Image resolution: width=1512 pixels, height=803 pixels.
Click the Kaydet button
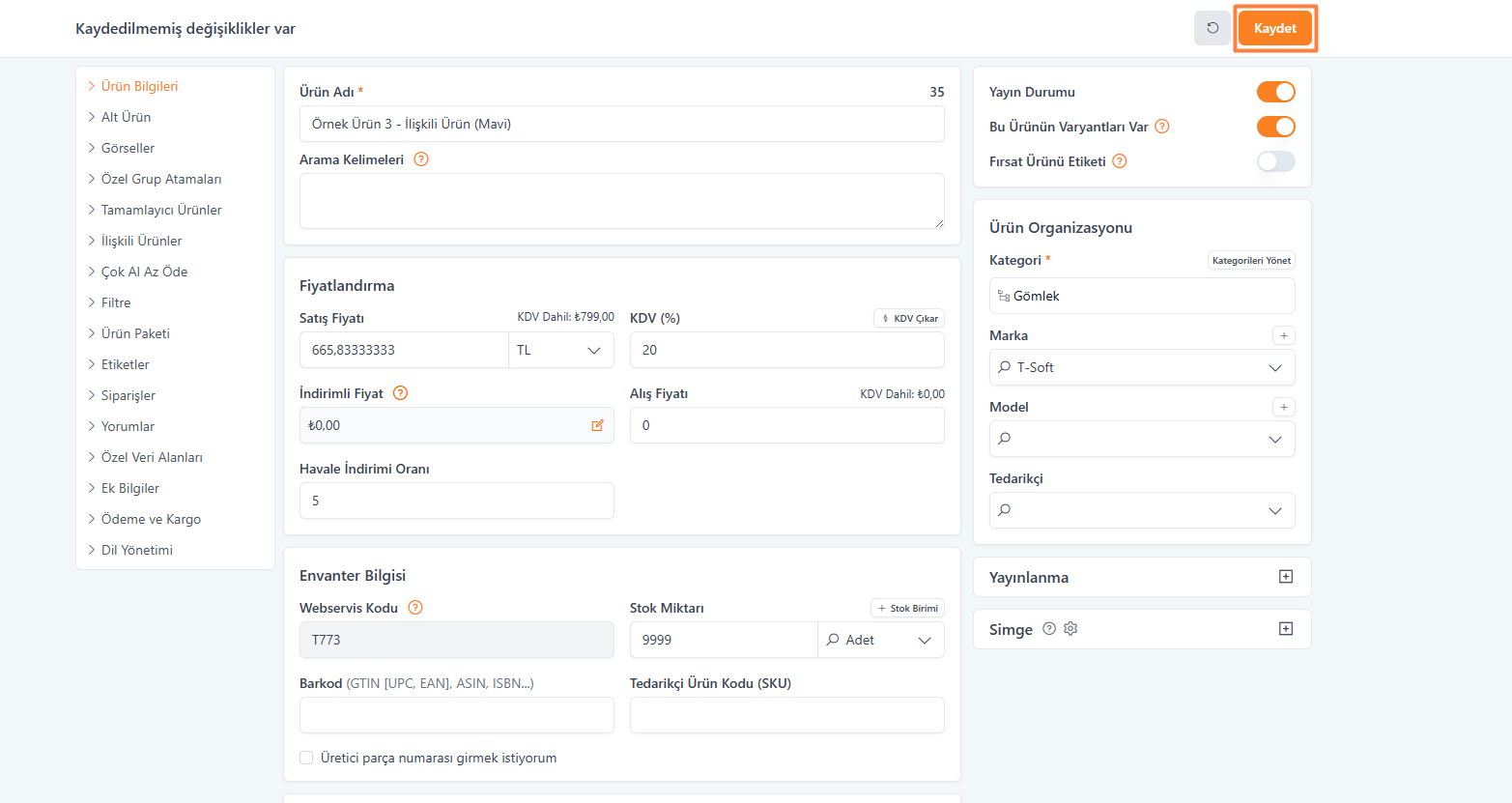coord(1274,28)
